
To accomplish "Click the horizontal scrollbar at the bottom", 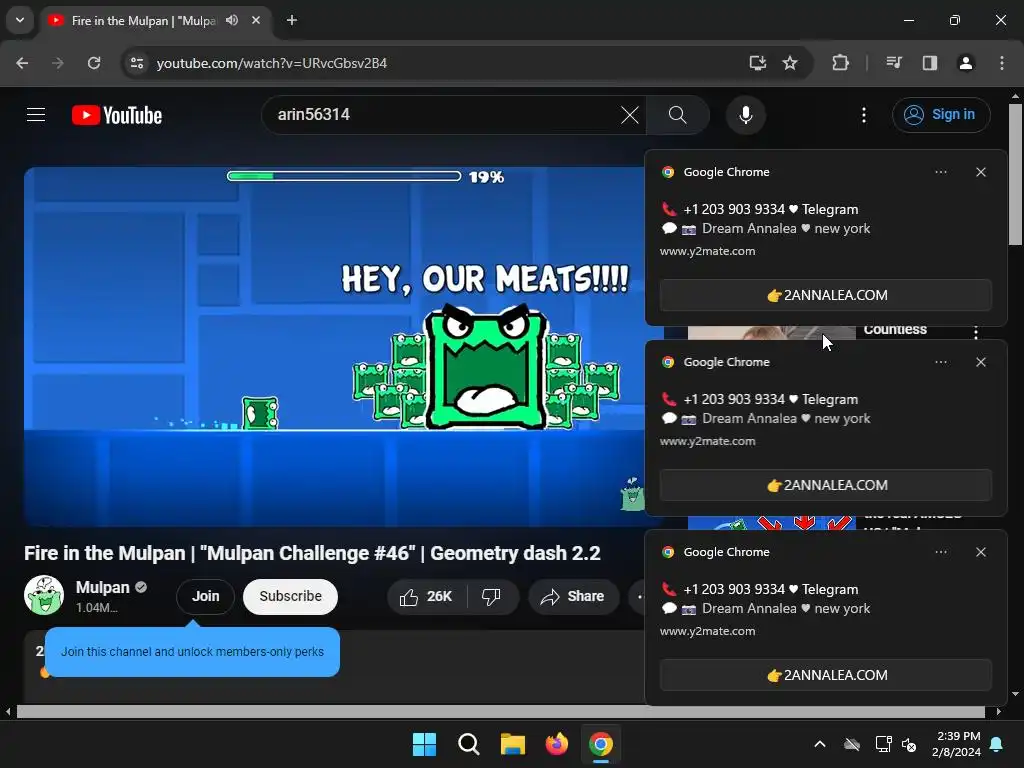I will point(500,711).
